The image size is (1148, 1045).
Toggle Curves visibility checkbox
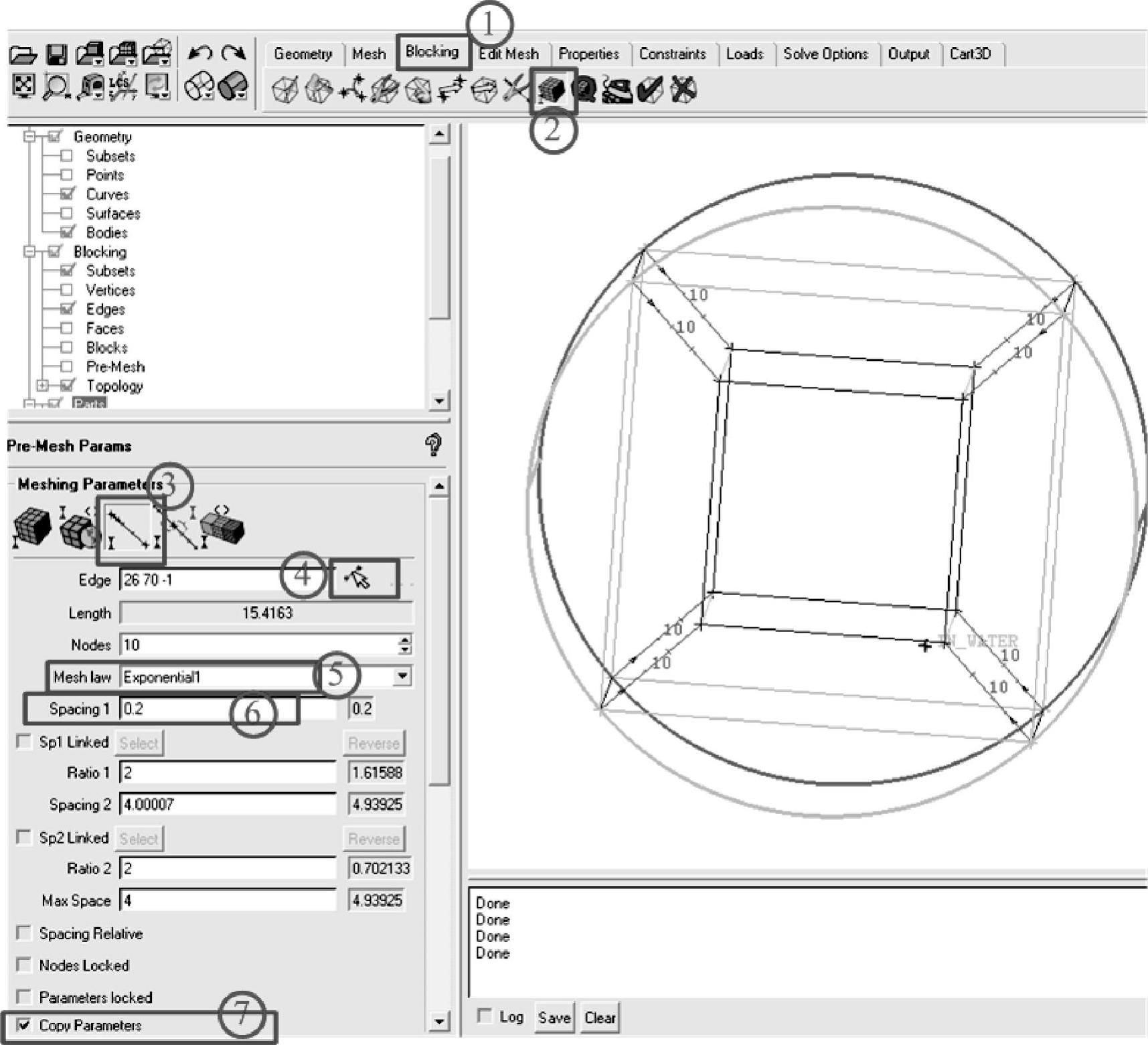coord(67,194)
